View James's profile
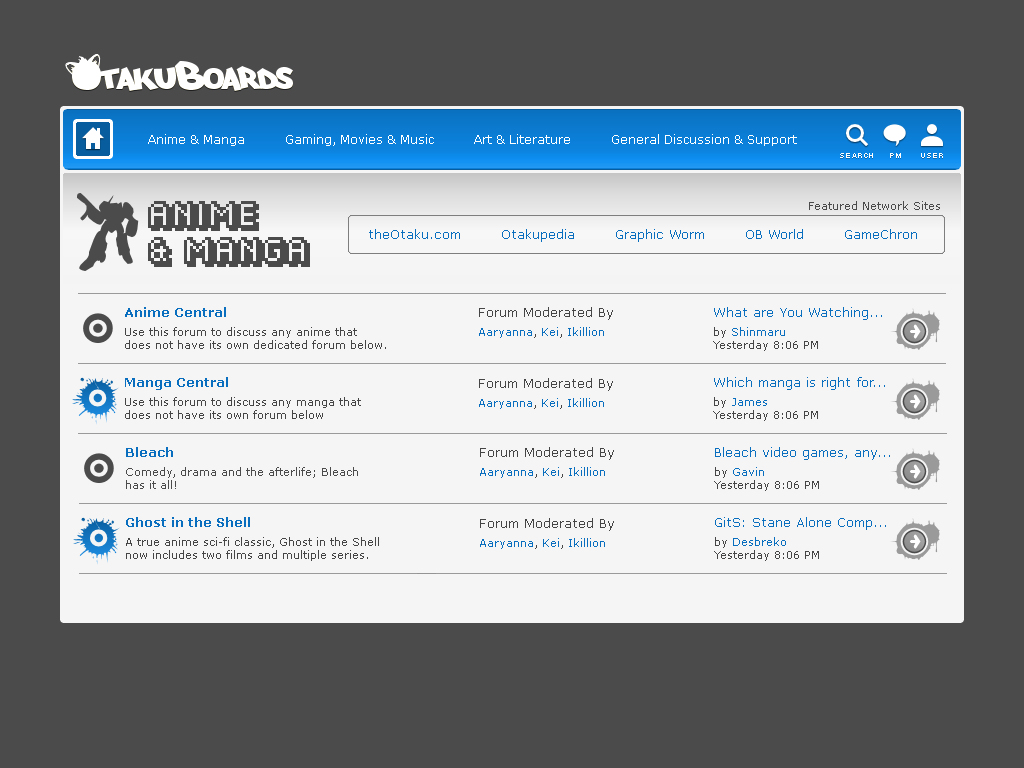 tap(749, 402)
